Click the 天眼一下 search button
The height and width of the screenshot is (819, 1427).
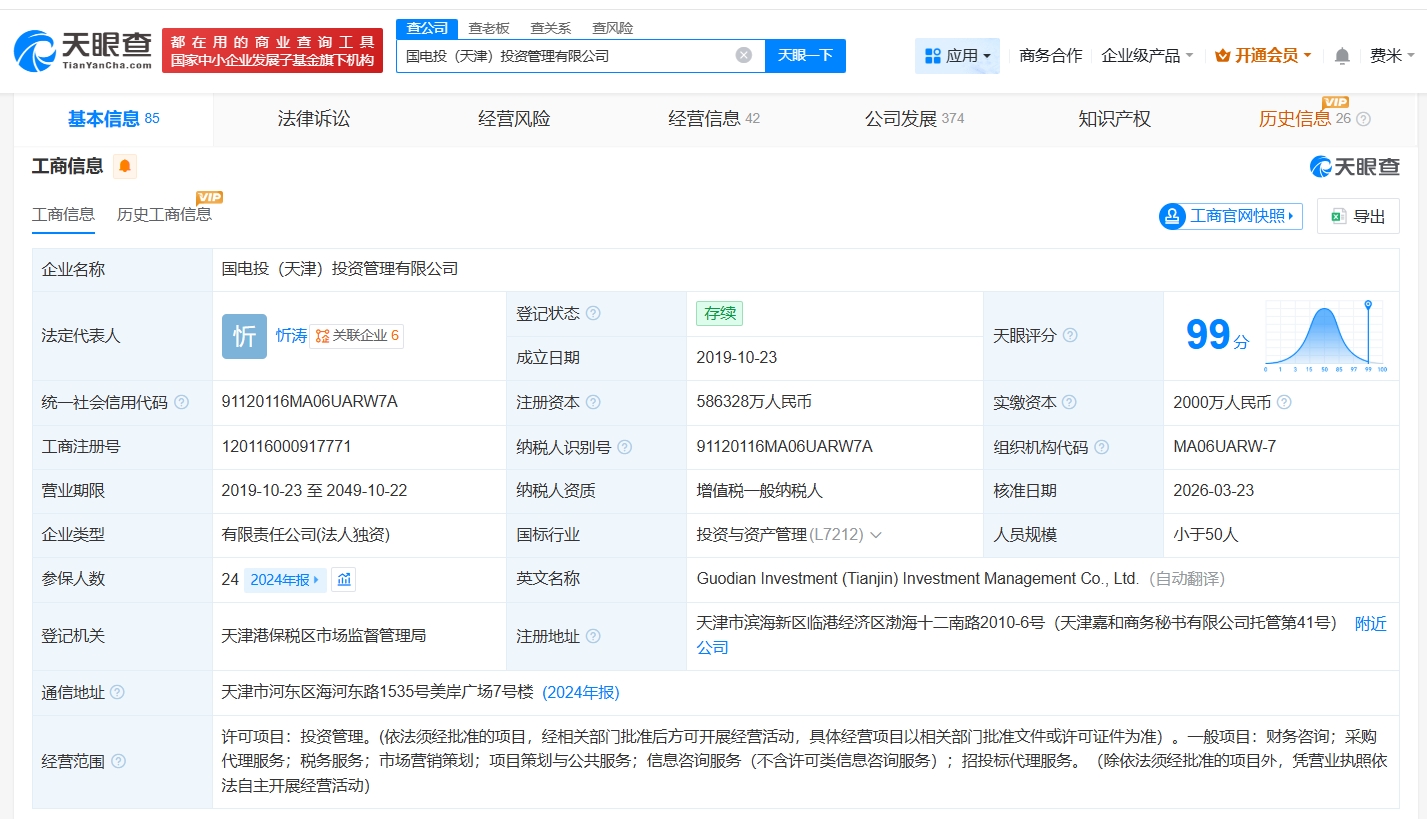[805, 56]
